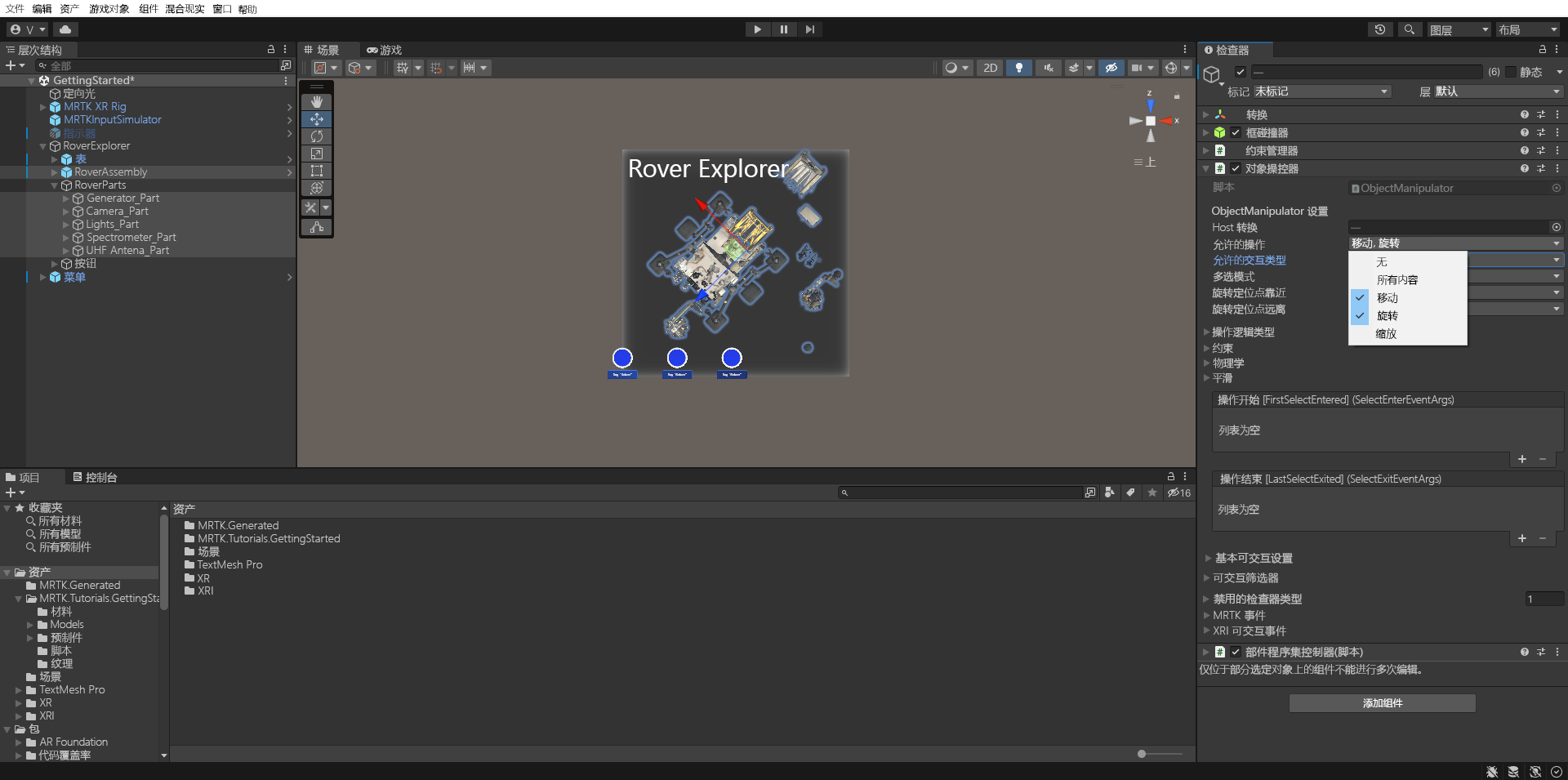Unmute scene audio
Viewport: 1568px width, 780px height.
(x=1048, y=68)
